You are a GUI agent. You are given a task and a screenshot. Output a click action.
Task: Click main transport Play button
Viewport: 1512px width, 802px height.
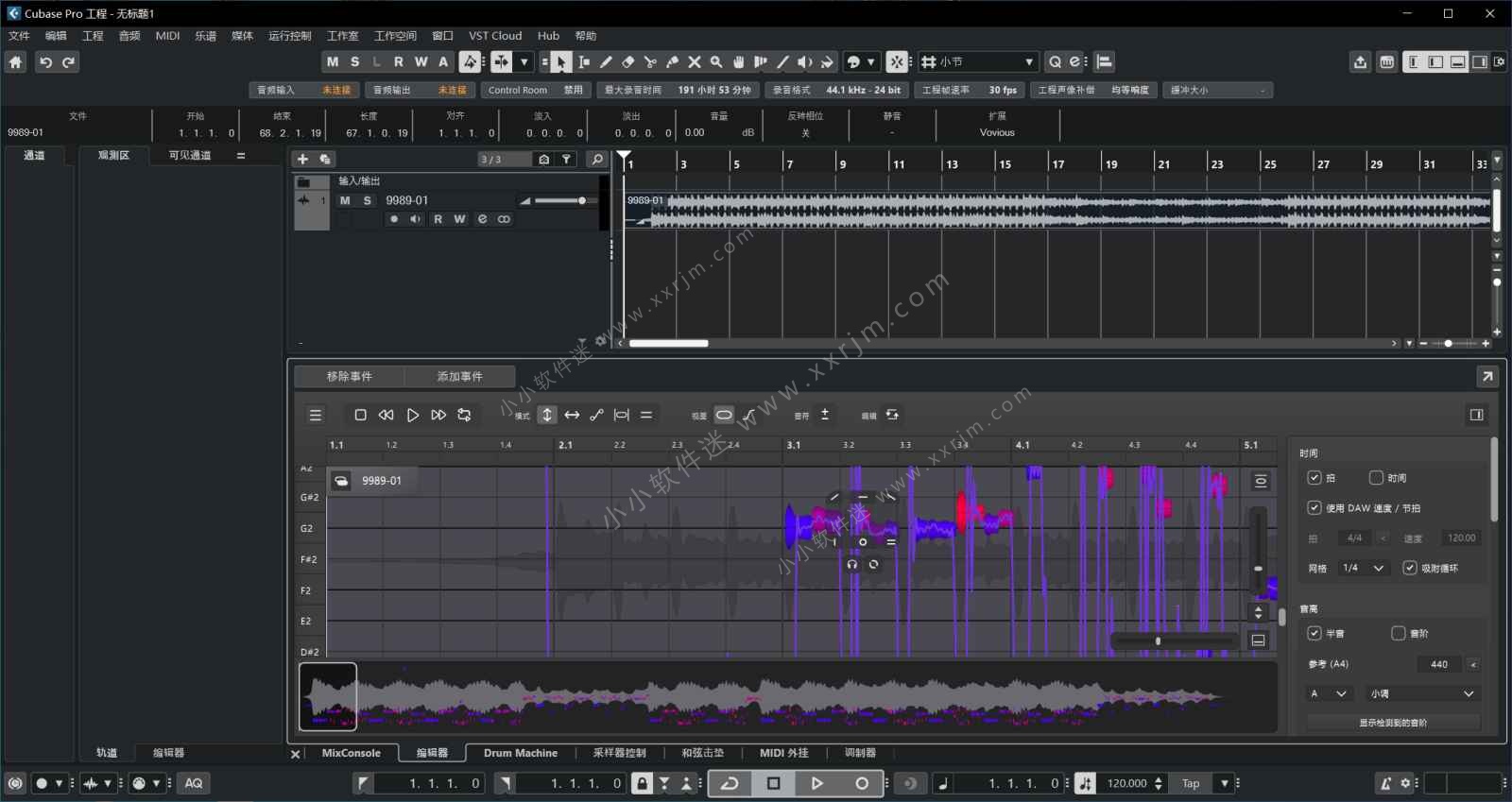pyautogui.click(x=817, y=783)
